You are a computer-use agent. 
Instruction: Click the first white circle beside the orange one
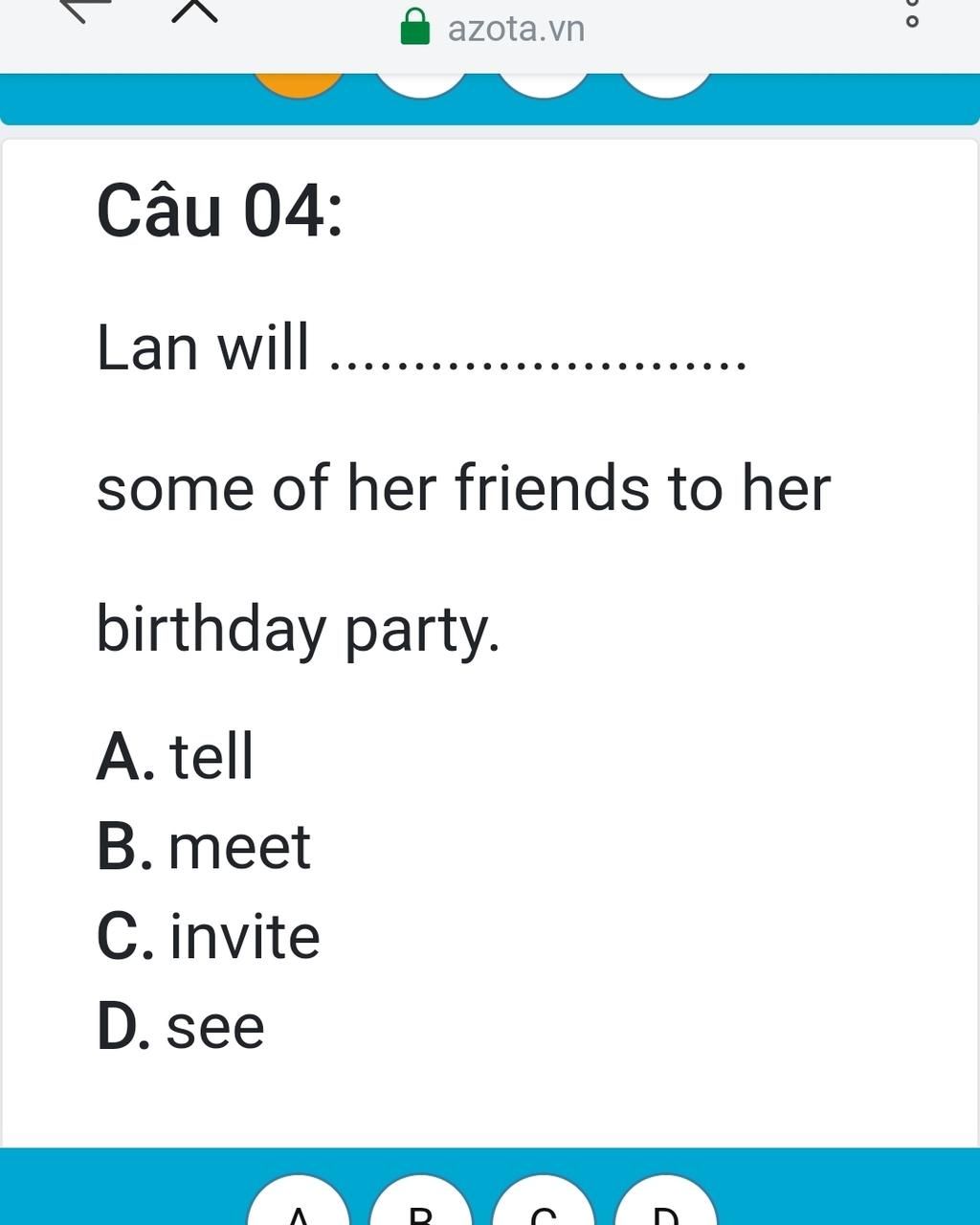(x=421, y=84)
